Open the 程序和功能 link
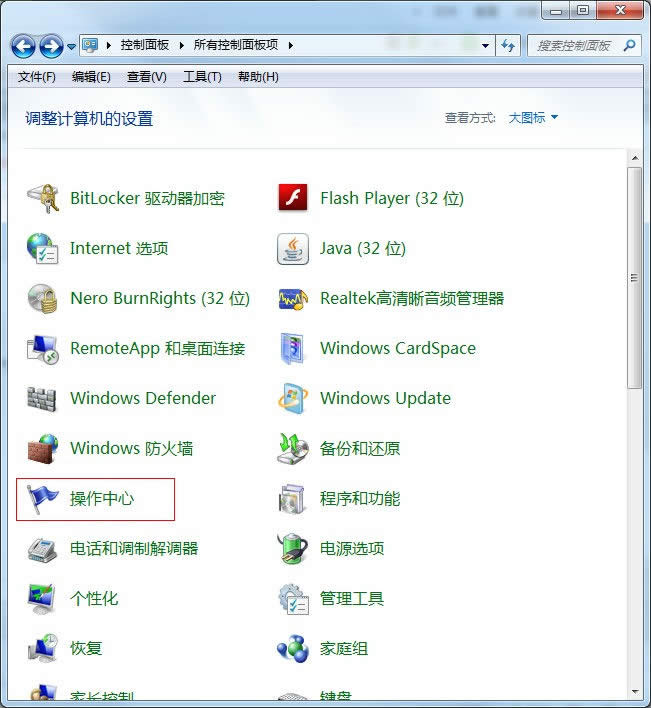The width and height of the screenshot is (651, 708). [359, 498]
